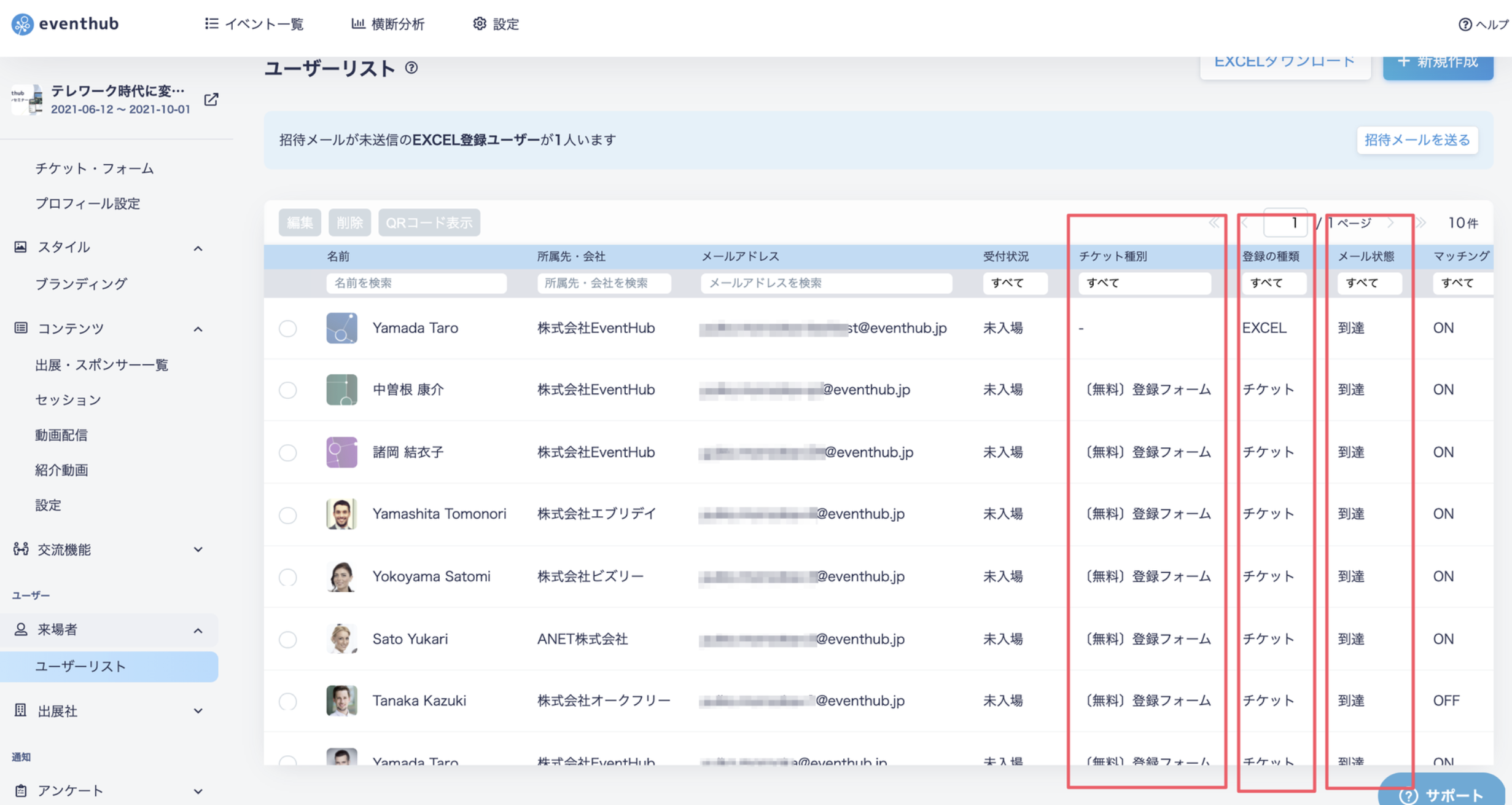Expand the 交流機能 sidebar section

click(x=198, y=549)
